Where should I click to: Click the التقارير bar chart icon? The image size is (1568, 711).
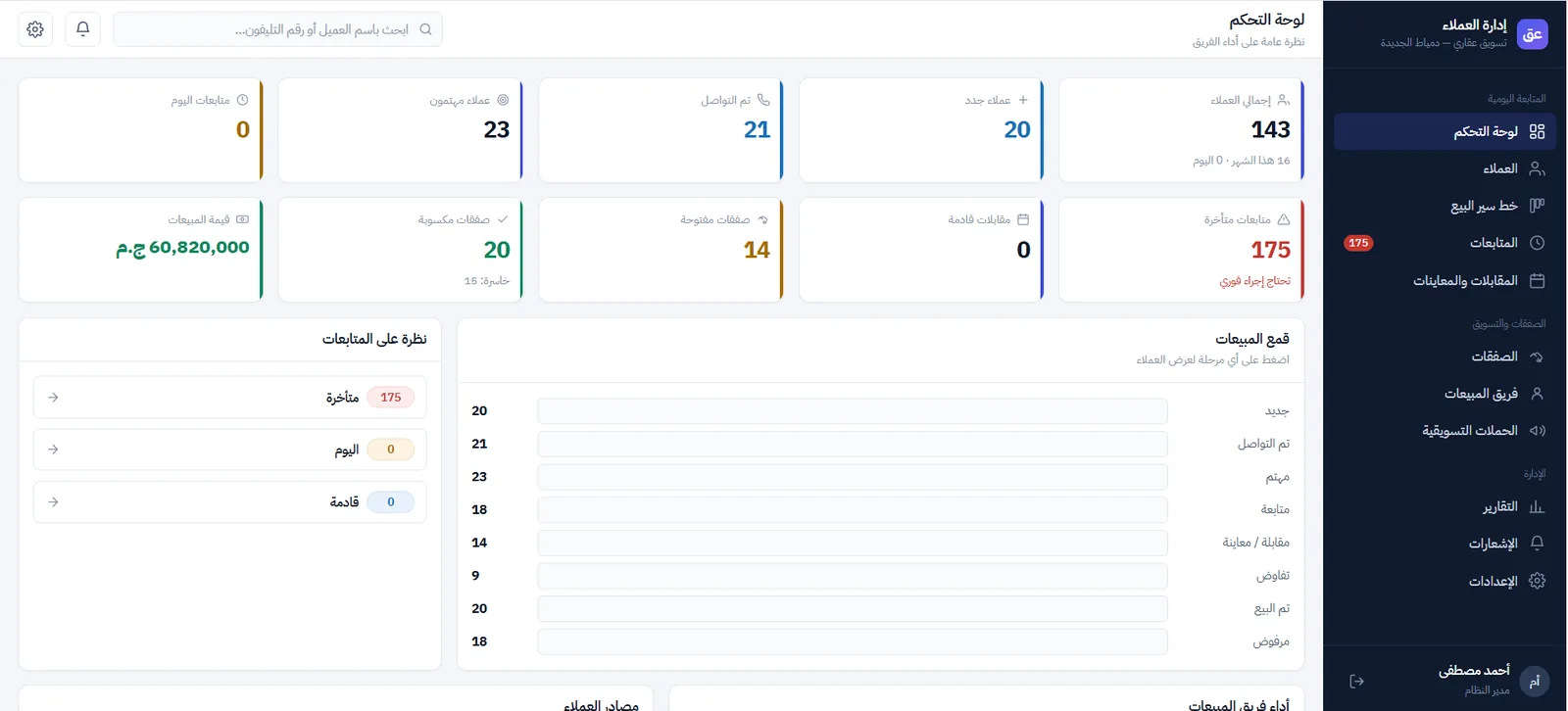coord(1537,506)
